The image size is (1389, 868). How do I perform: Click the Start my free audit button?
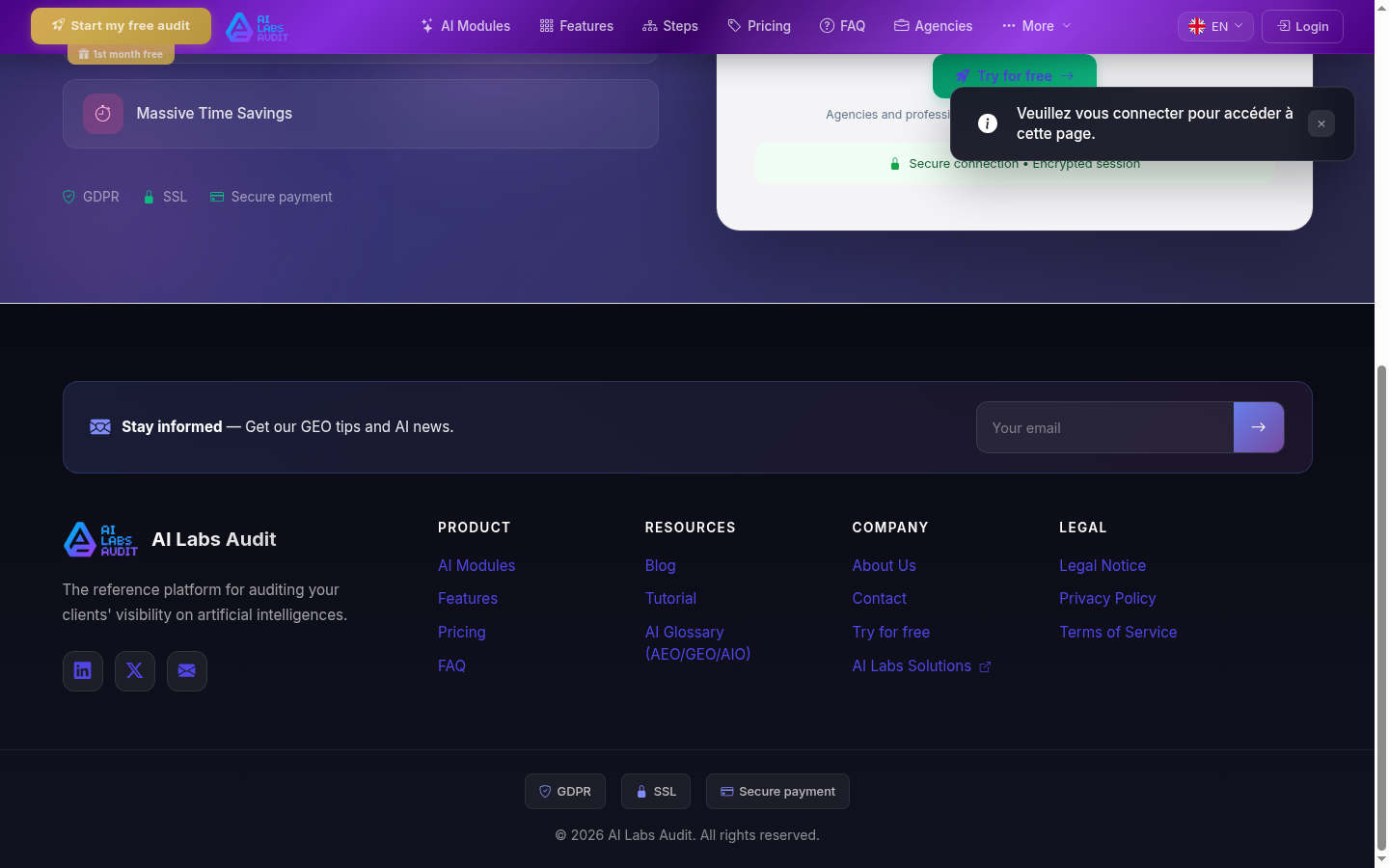tap(121, 26)
